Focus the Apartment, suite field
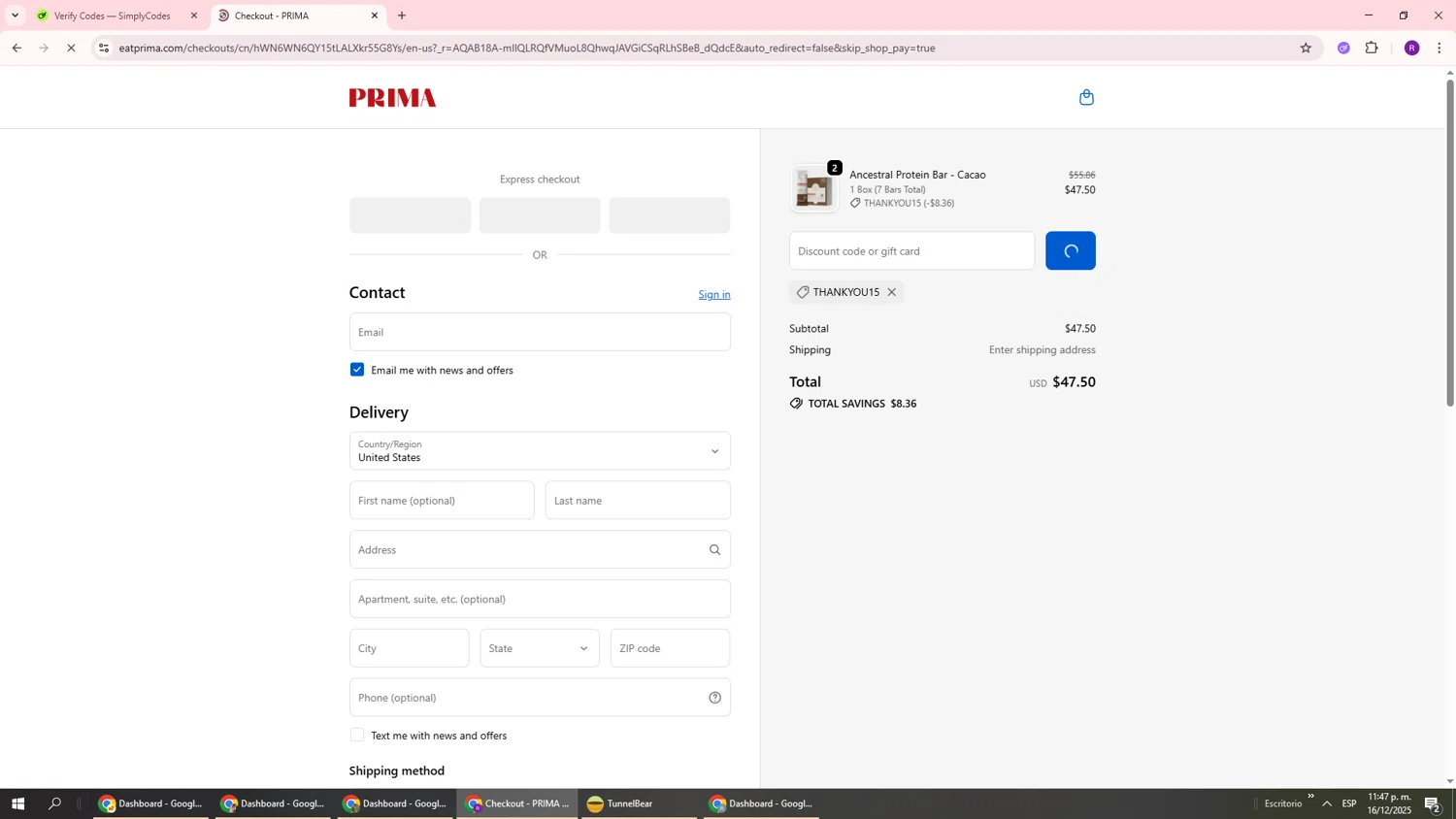The height and width of the screenshot is (819, 1456). click(540, 599)
